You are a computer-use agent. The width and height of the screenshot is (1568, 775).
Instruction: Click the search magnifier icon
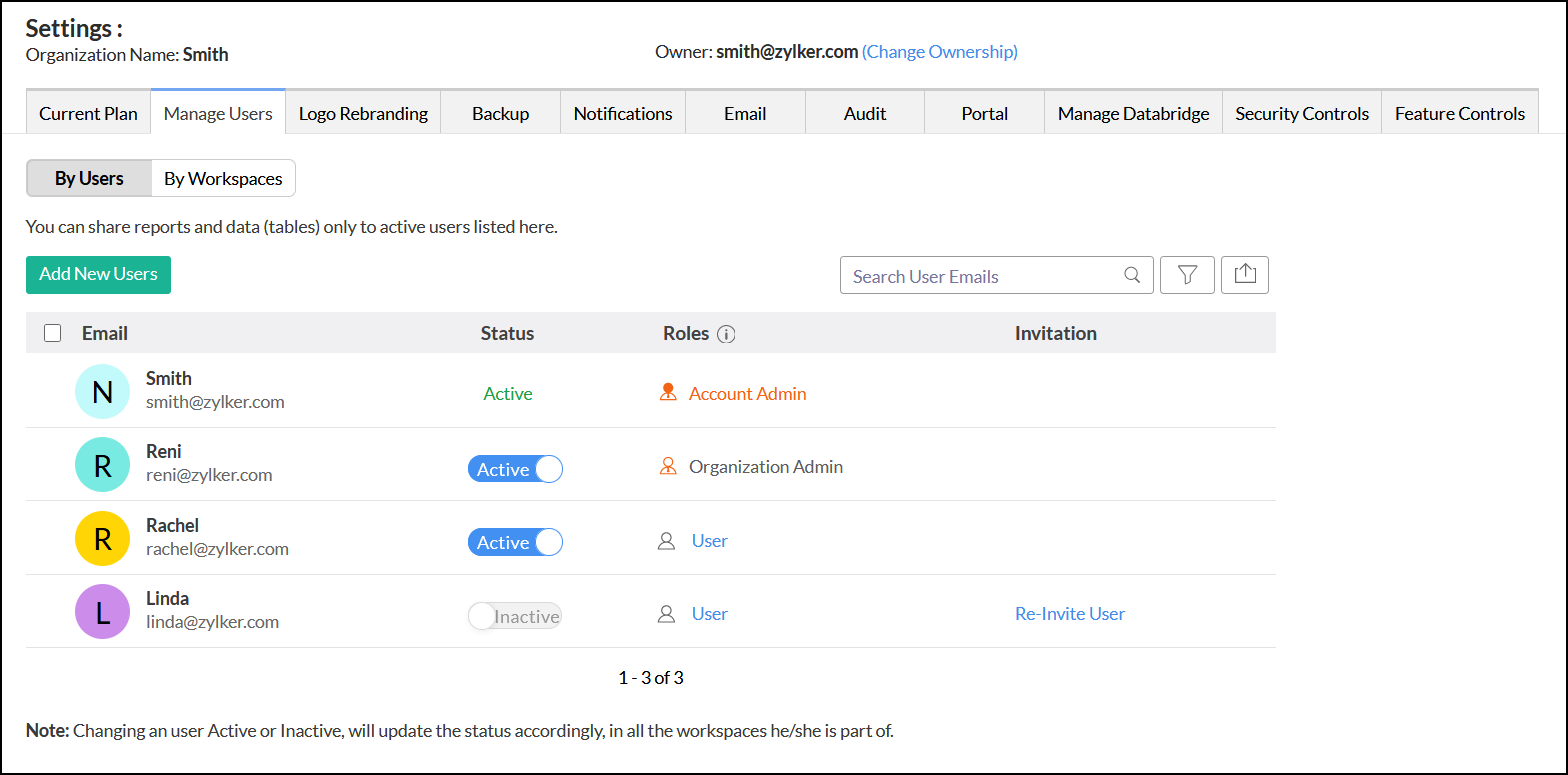coord(1132,275)
